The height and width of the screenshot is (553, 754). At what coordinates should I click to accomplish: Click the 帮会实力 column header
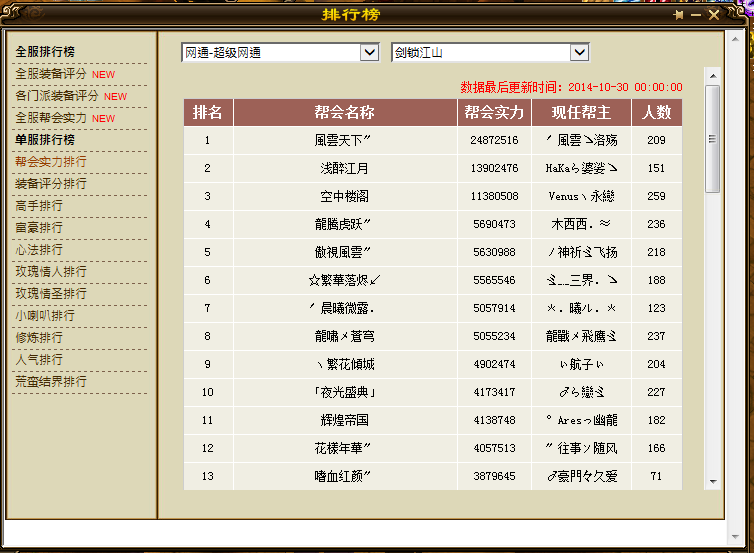pyautogui.click(x=494, y=112)
